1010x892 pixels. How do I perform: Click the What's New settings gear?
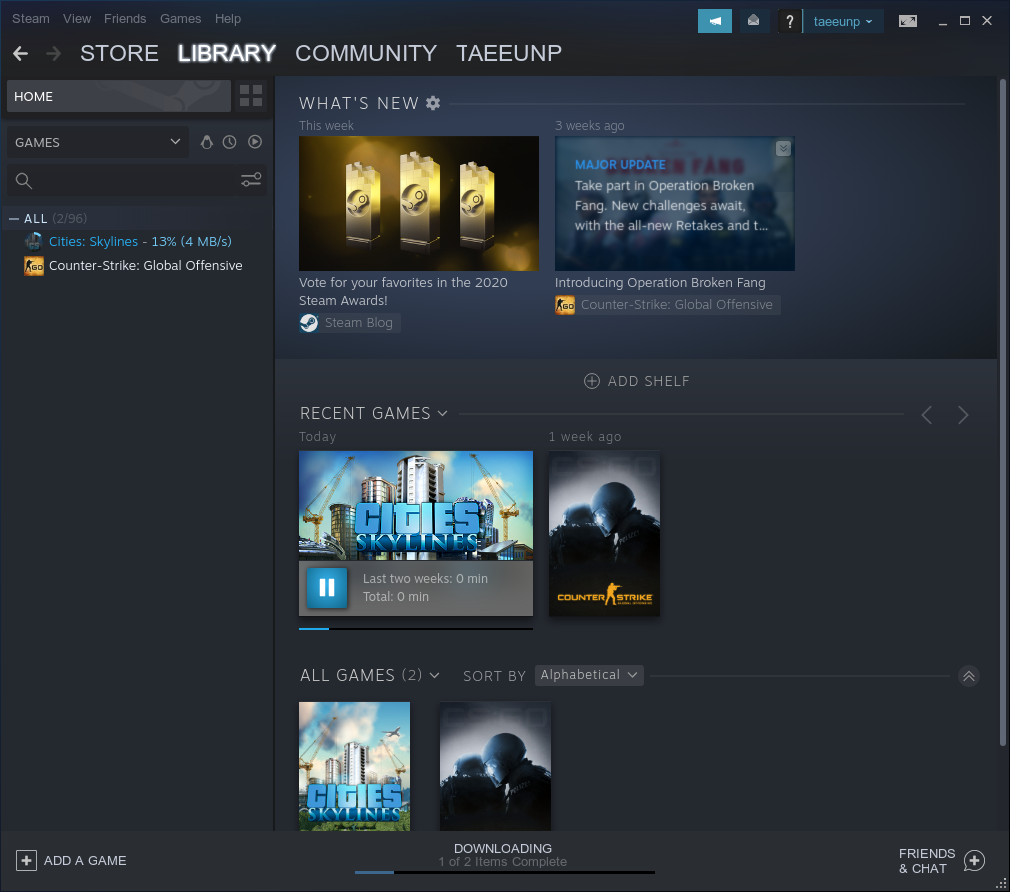[x=433, y=103]
